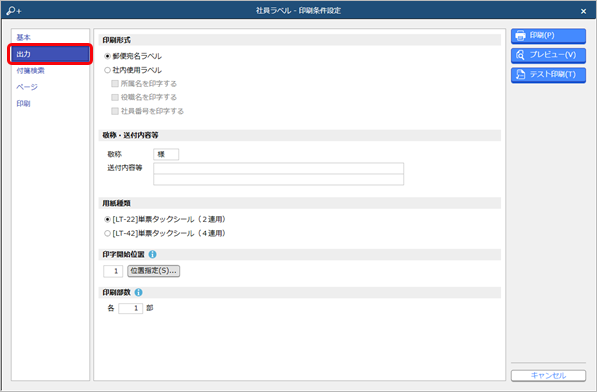Click the 印字開始位置 number field
597x392 pixels.
pyautogui.click(x=113, y=271)
